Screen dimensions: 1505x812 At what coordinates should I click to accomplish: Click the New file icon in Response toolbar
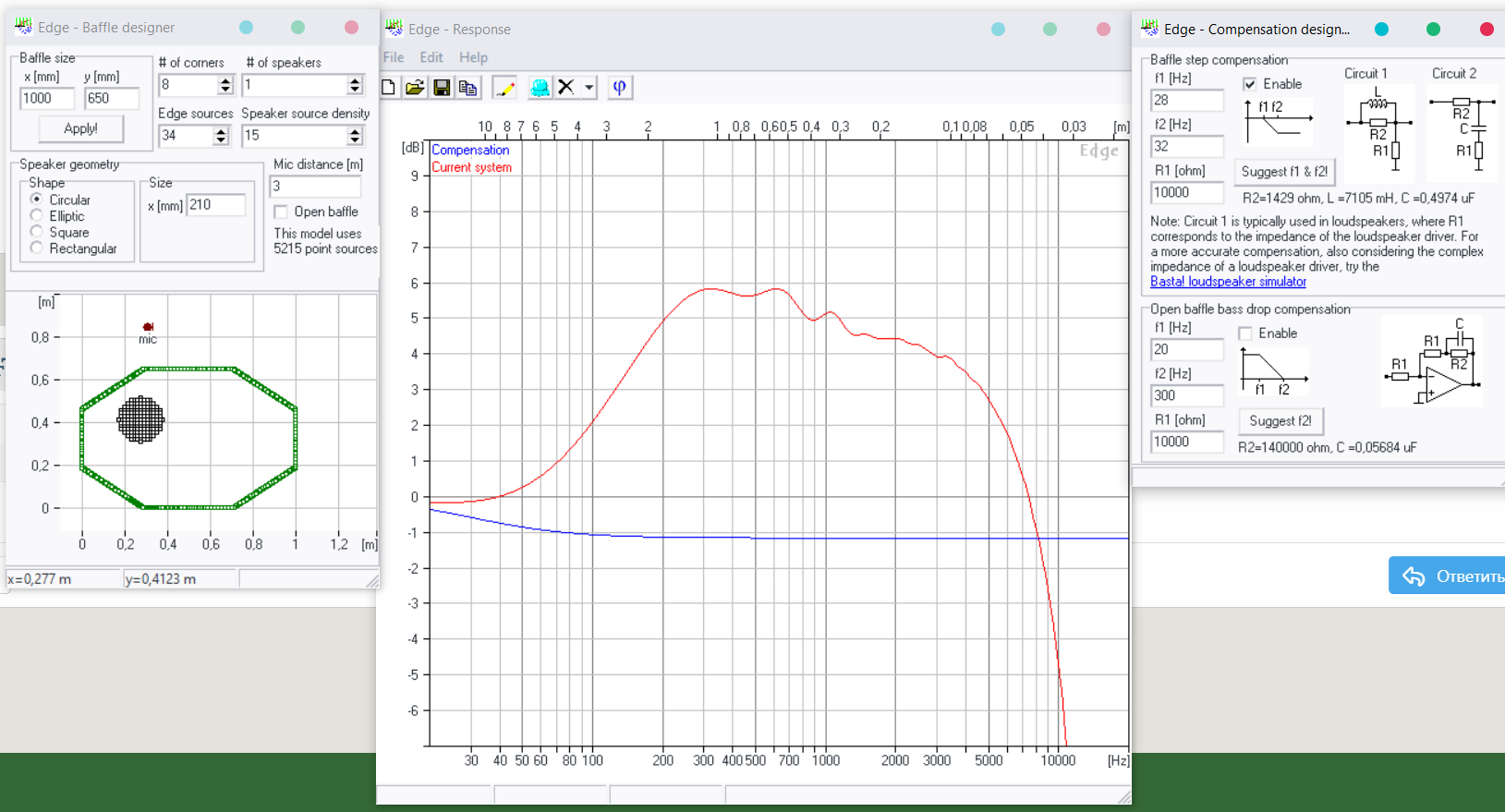388,87
